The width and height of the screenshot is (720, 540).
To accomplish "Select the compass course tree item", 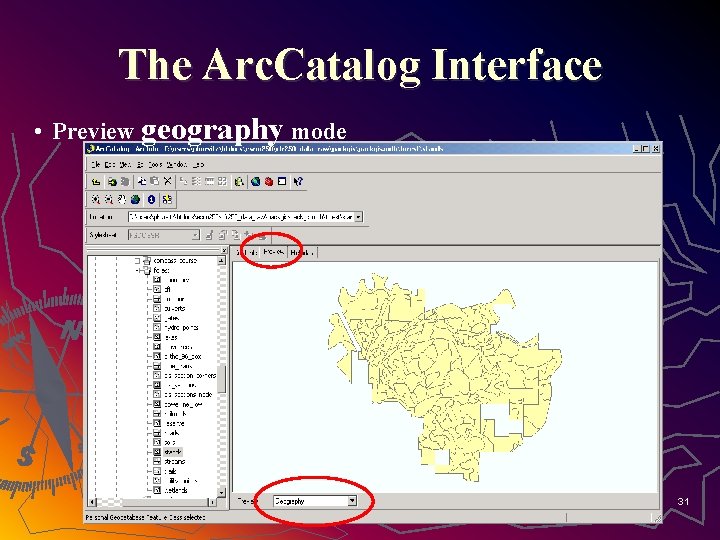I will pos(174,261).
